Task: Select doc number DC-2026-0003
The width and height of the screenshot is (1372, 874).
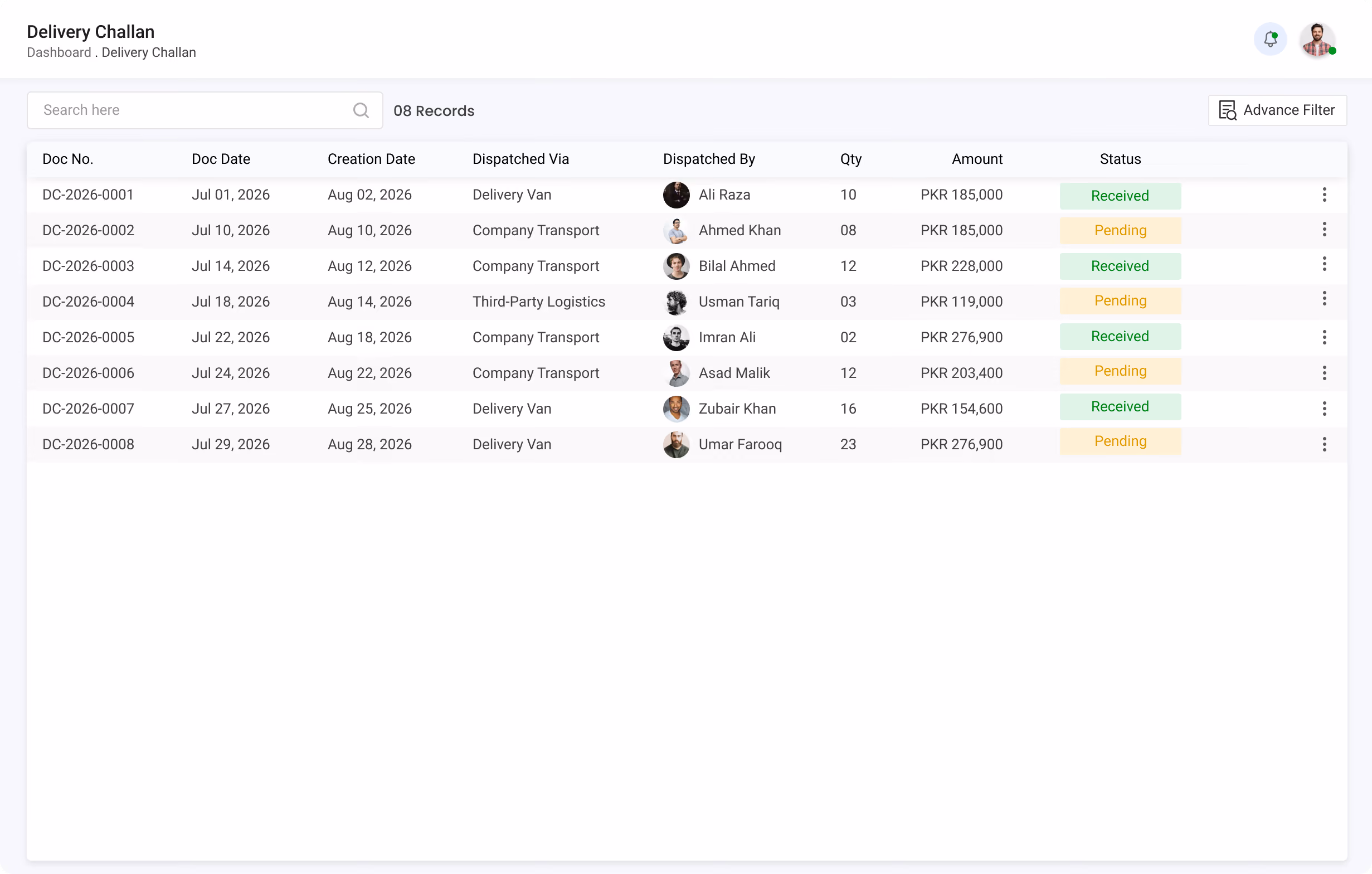Action: coord(88,266)
